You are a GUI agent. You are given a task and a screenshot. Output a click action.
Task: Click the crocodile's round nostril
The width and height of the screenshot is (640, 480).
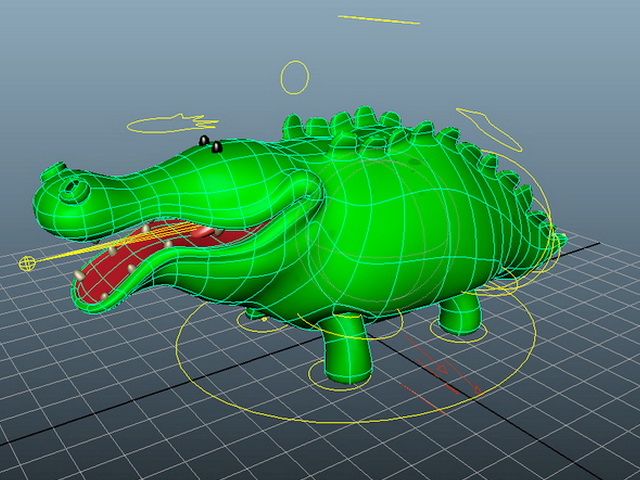coord(75,190)
